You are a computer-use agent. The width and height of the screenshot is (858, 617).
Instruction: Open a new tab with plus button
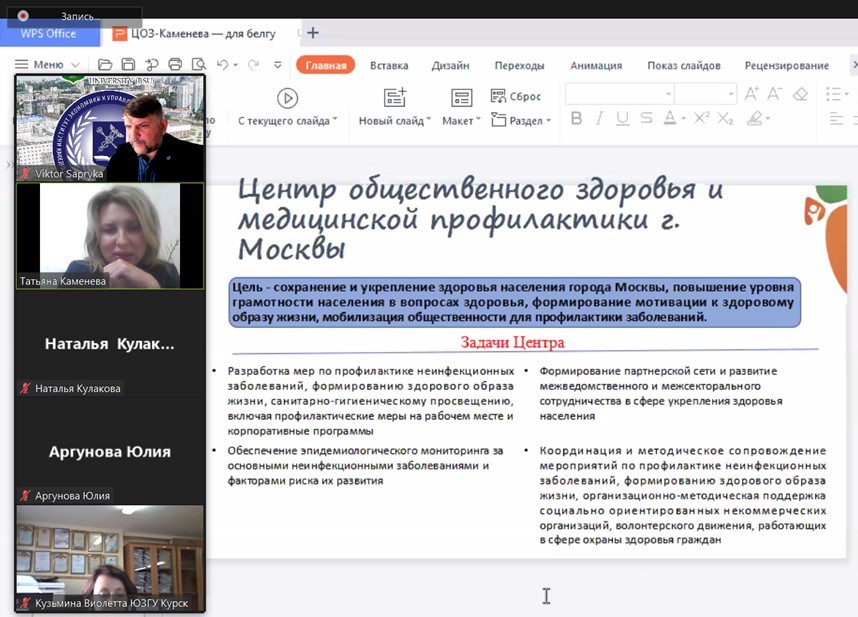[x=313, y=33]
